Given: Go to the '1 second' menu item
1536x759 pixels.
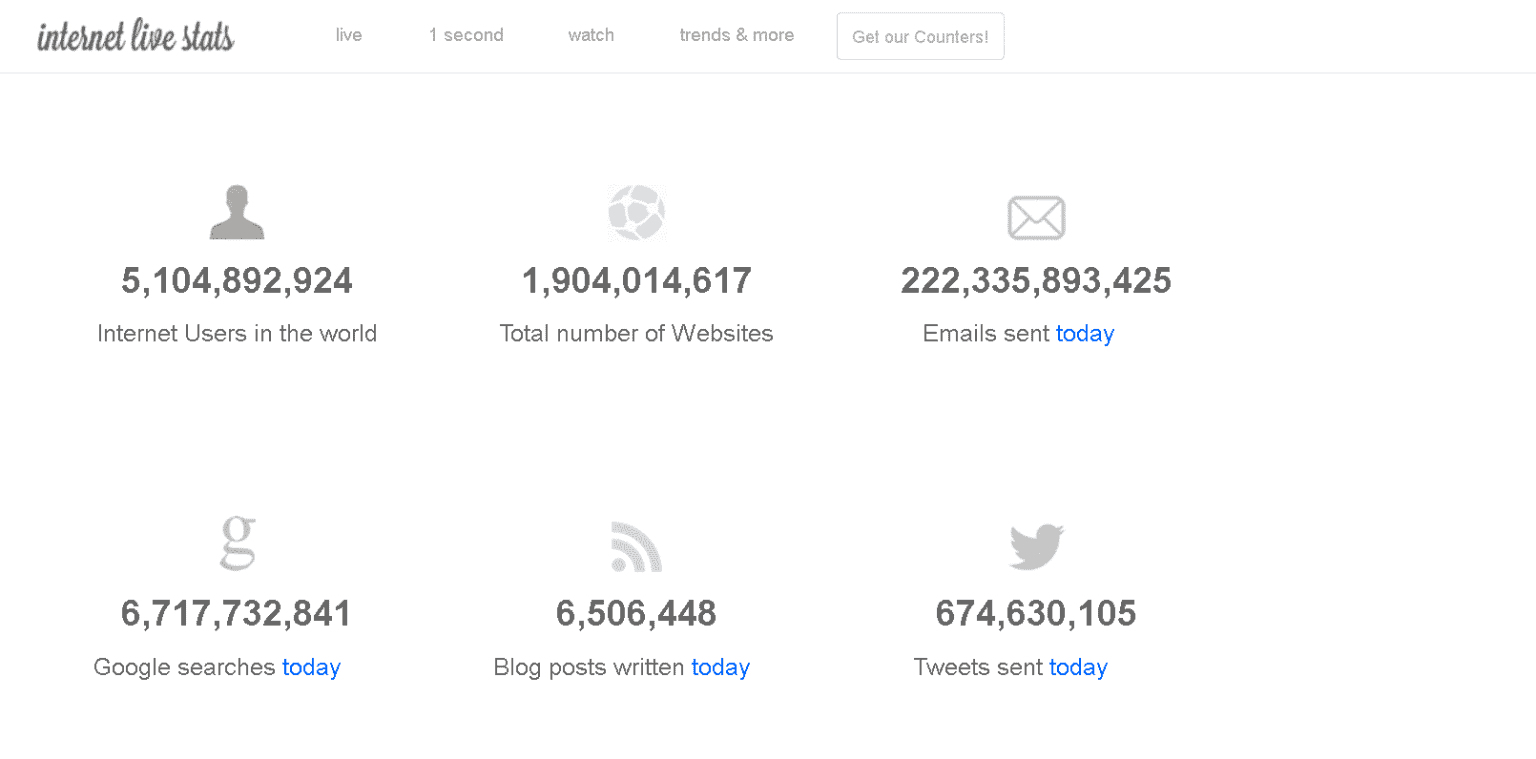Looking at the screenshot, I should point(466,35).
